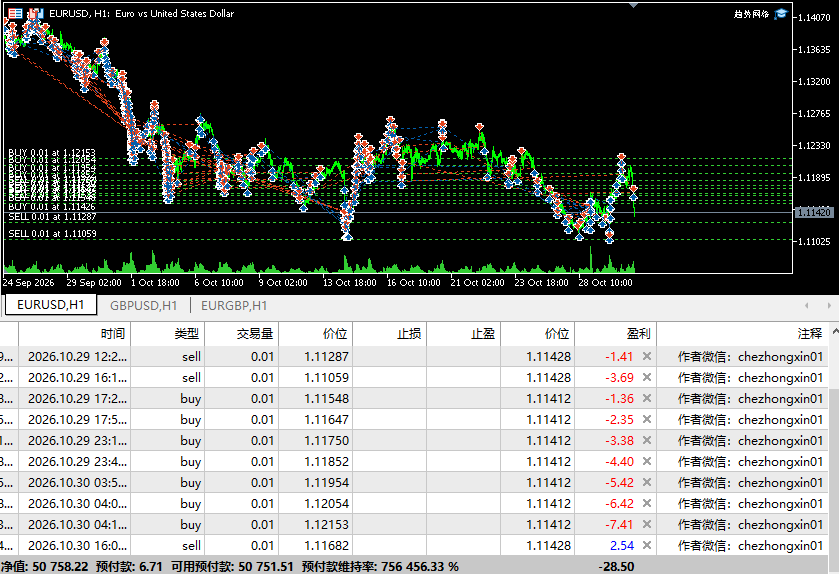Sort by the 止盈 column header
This screenshot has width=839, height=574.
(464, 334)
